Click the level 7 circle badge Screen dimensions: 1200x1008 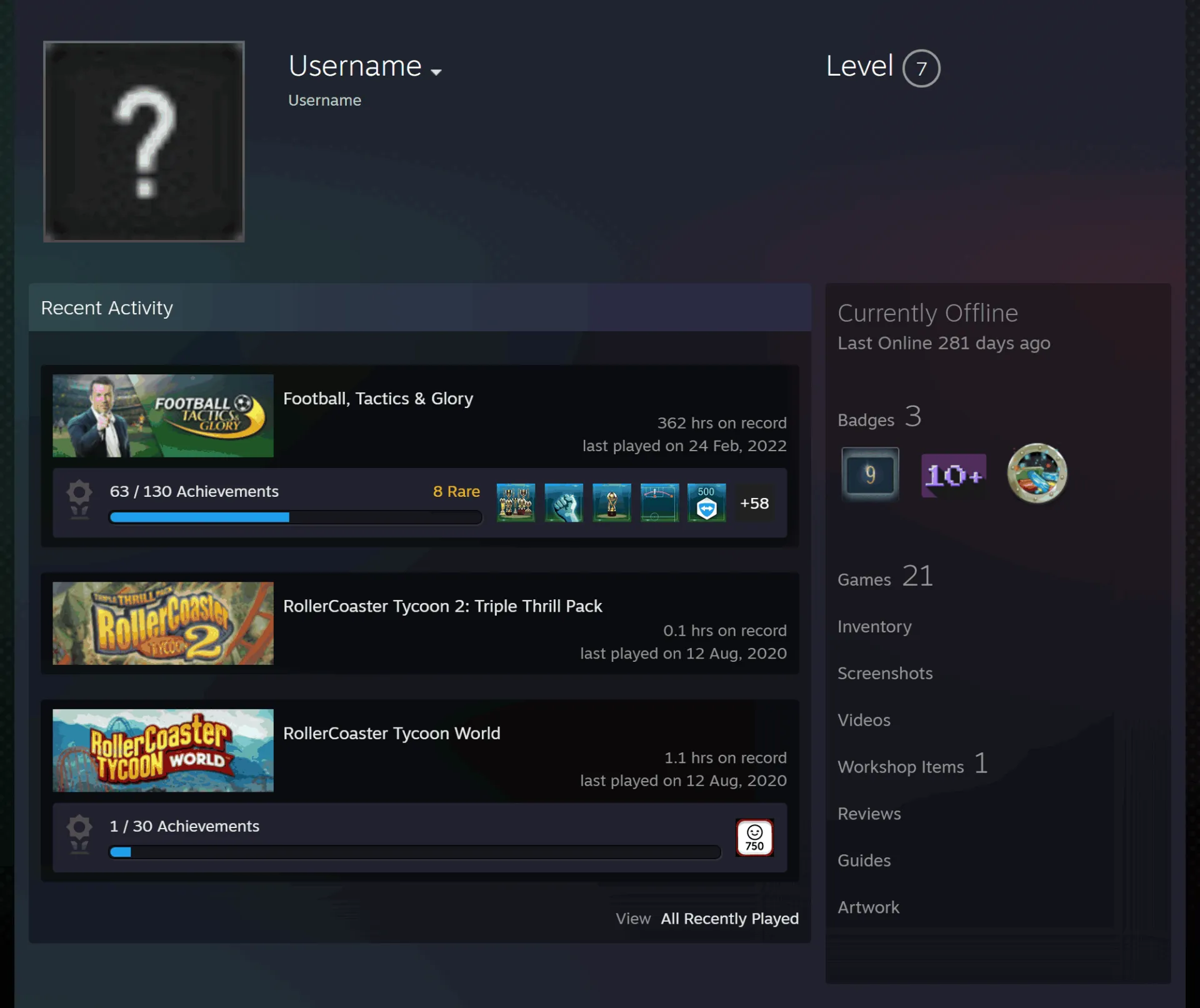(x=921, y=68)
